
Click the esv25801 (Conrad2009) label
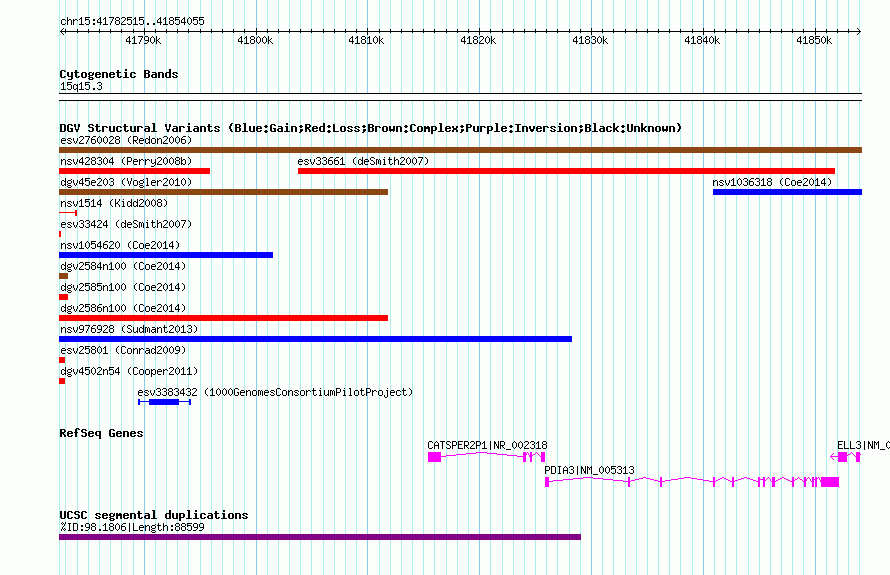tap(123, 350)
